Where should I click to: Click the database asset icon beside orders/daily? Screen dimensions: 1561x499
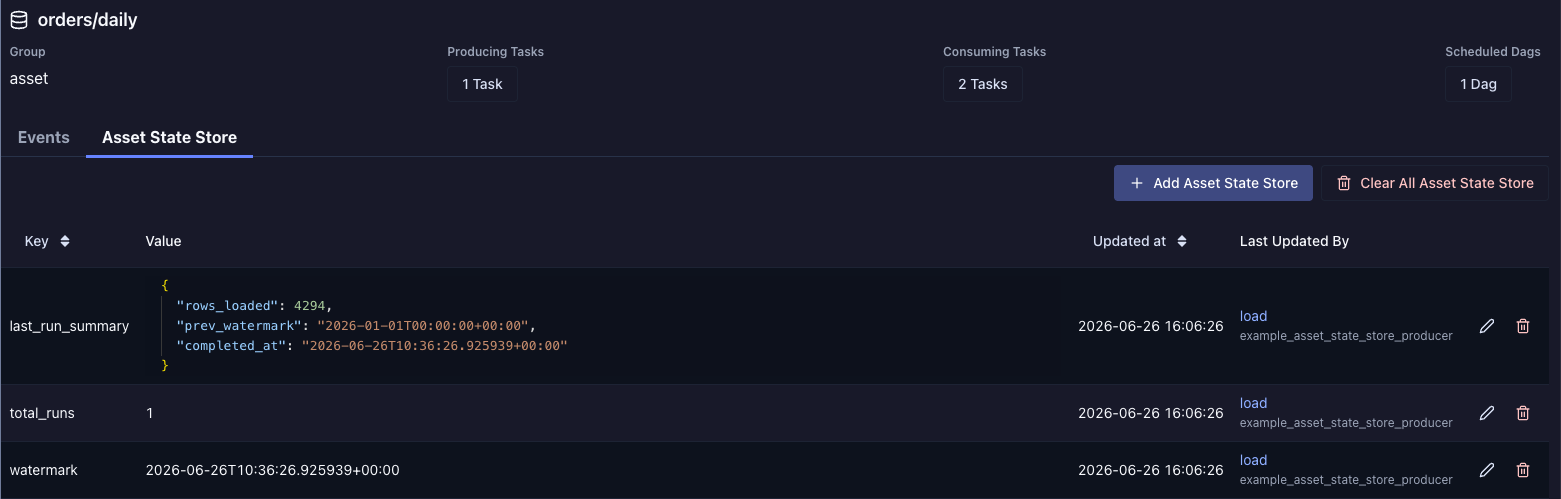18,20
